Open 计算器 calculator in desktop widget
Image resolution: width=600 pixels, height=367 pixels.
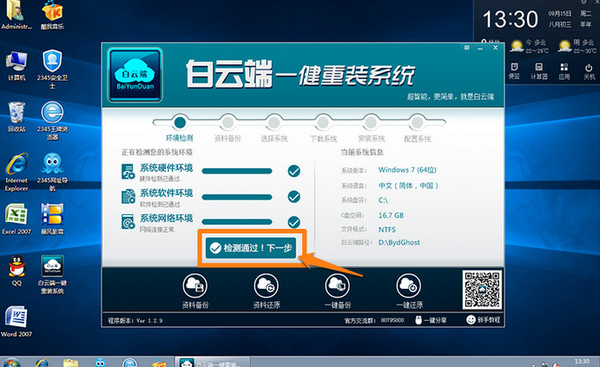[x=539, y=71]
